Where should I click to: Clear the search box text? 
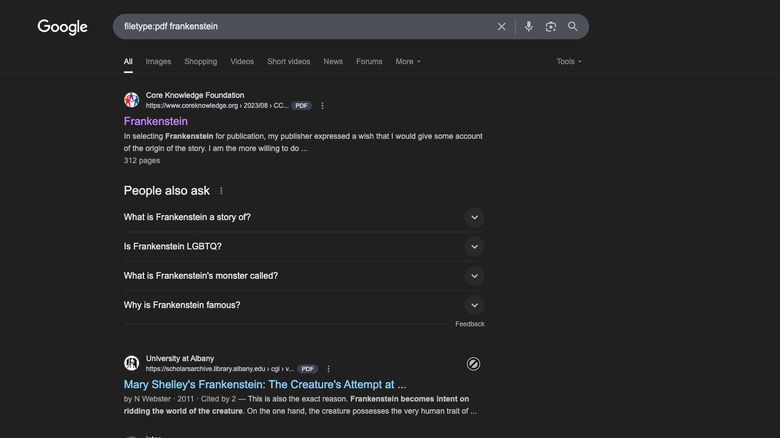tap(502, 27)
